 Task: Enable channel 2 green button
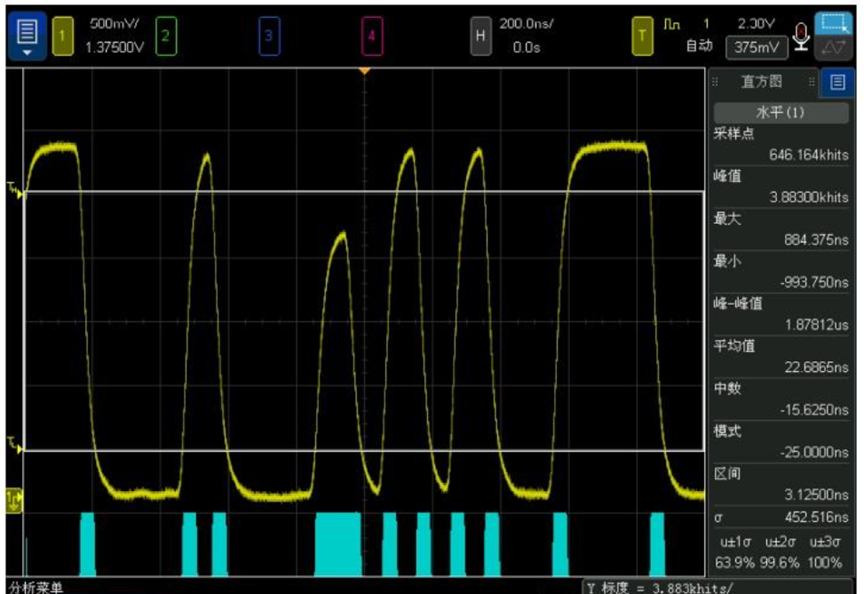[166, 36]
